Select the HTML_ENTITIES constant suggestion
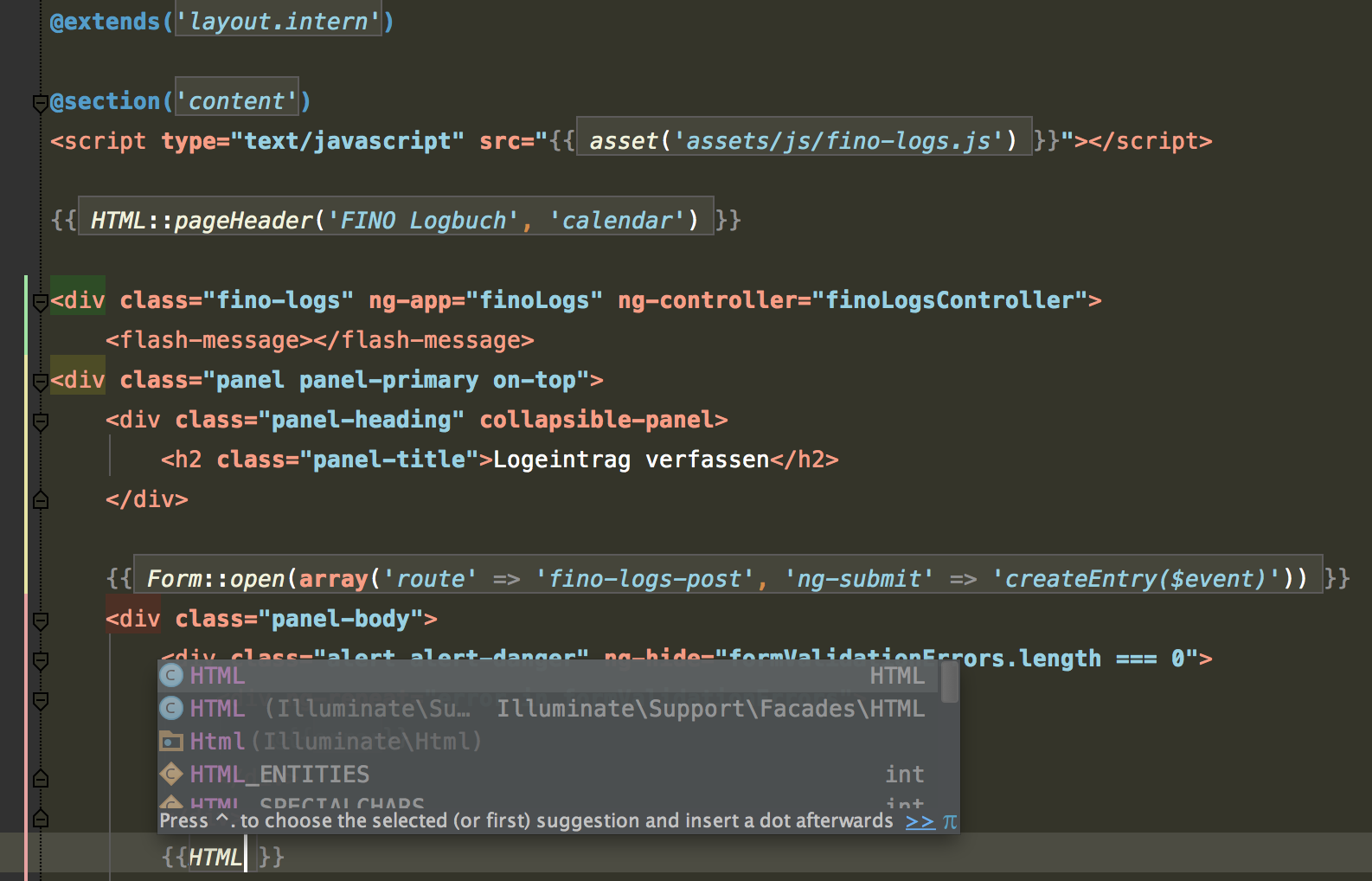Image resolution: width=1372 pixels, height=881 pixels. (549, 775)
